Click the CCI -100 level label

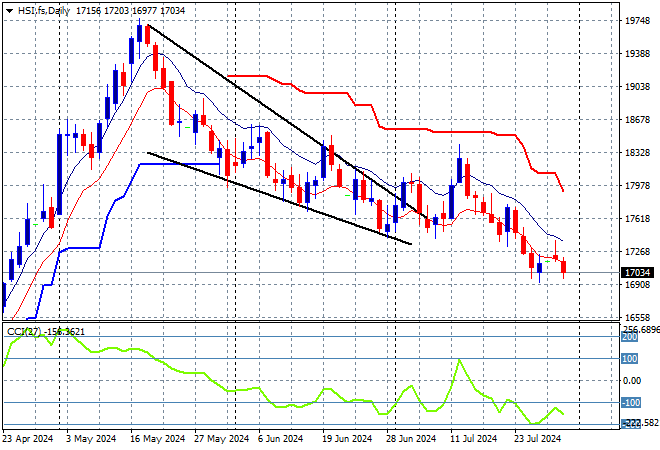coord(631,402)
